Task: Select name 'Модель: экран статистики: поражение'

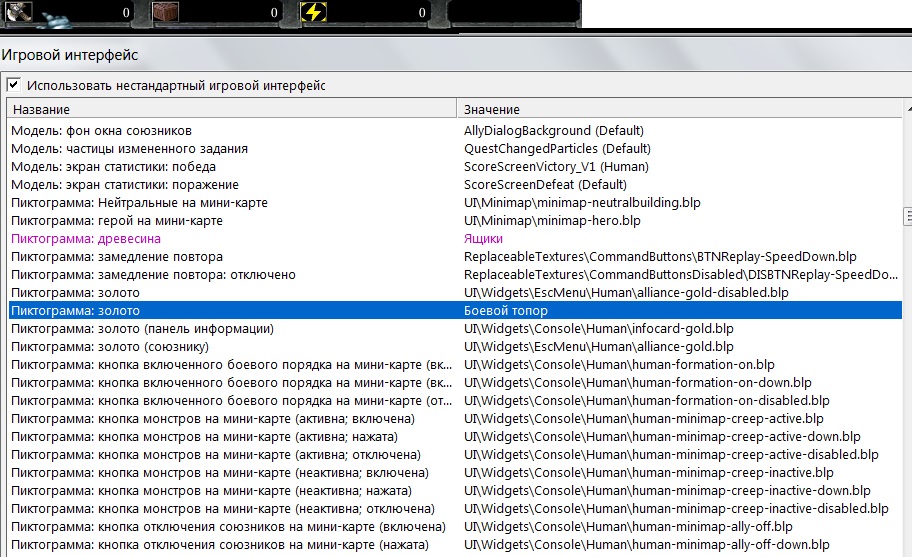Action: coord(124,184)
